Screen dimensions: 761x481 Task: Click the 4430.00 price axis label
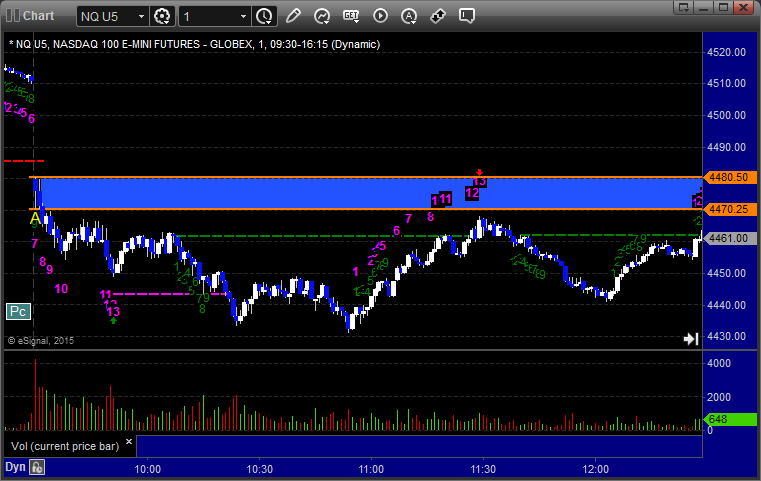click(x=727, y=336)
